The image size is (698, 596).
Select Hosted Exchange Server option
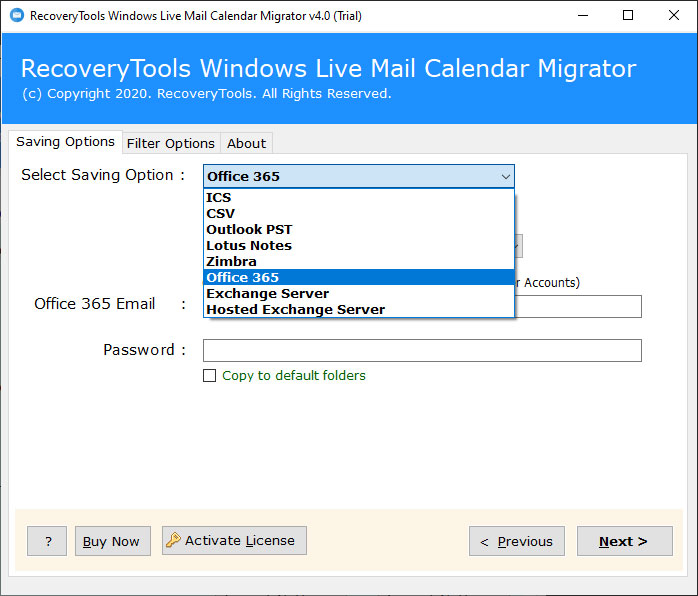359,309
